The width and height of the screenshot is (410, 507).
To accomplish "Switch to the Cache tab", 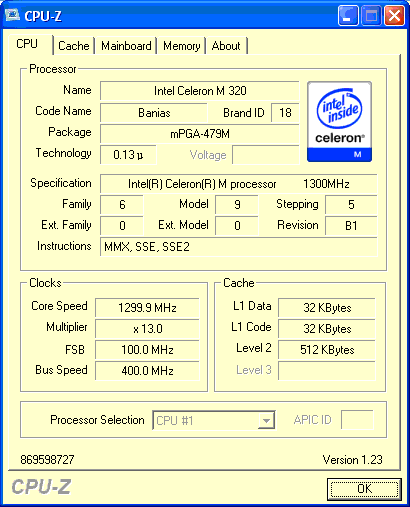I will pyautogui.click(x=74, y=46).
